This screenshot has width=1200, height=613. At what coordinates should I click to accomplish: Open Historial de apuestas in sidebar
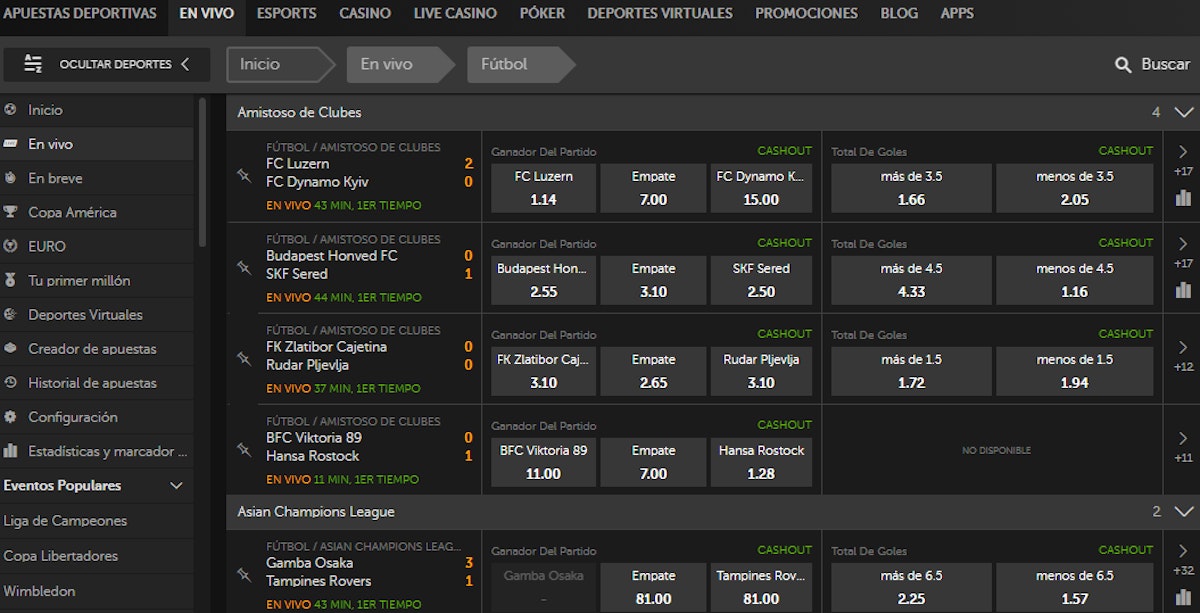pos(92,383)
